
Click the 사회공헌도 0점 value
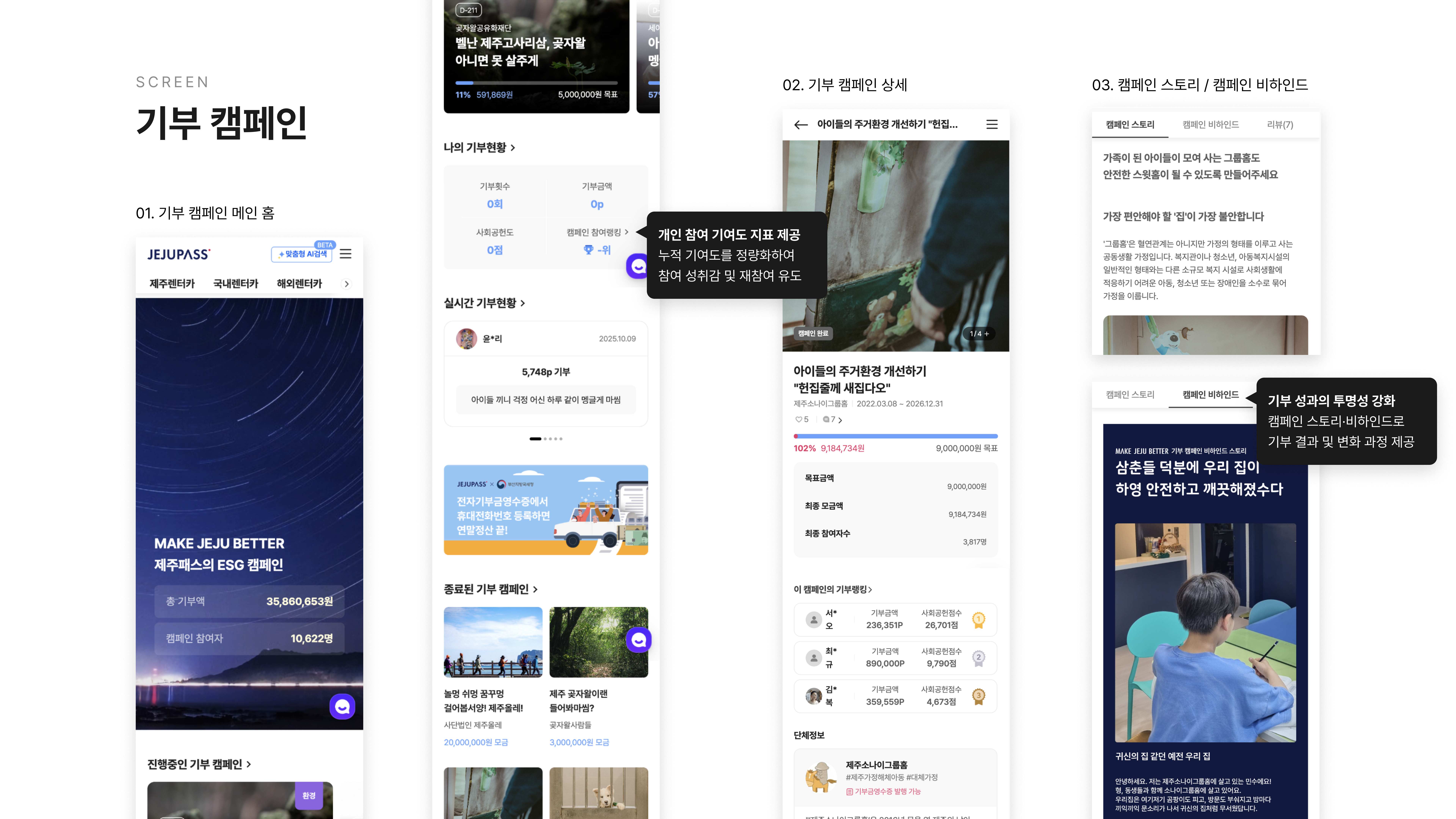point(495,250)
